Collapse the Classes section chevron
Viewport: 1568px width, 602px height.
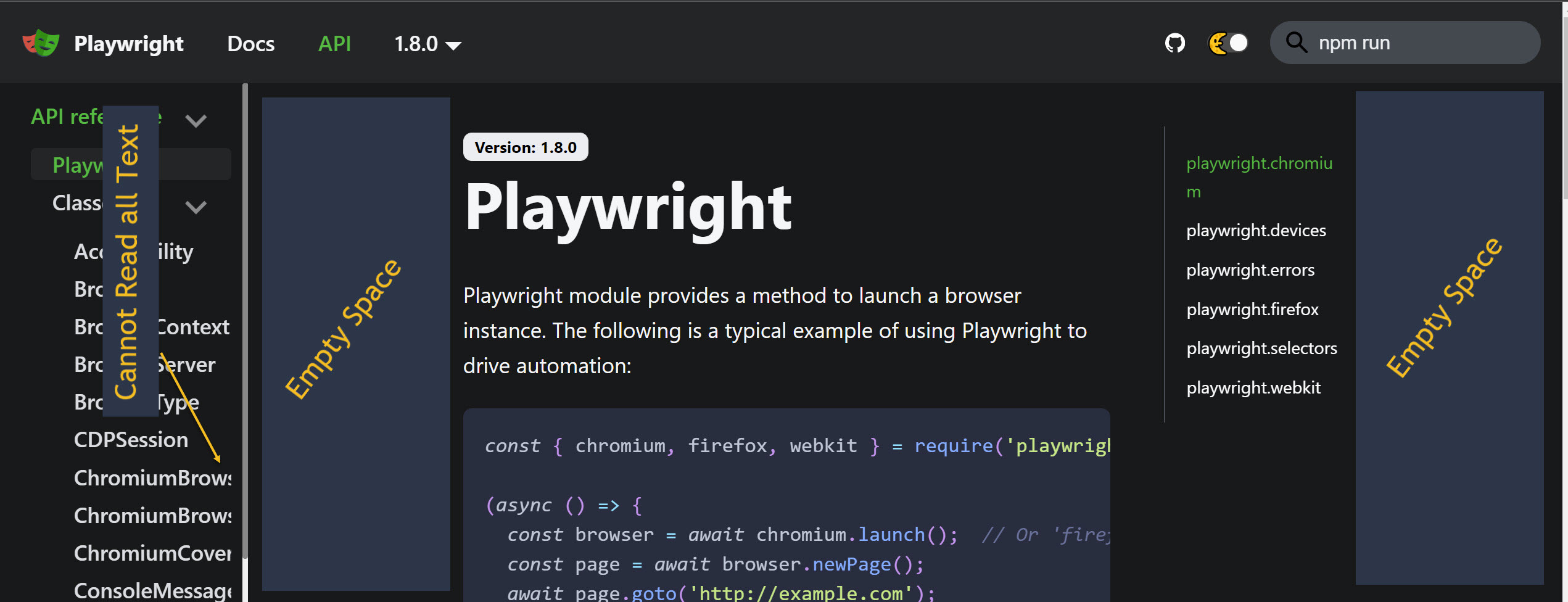pyautogui.click(x=196, y=207)
